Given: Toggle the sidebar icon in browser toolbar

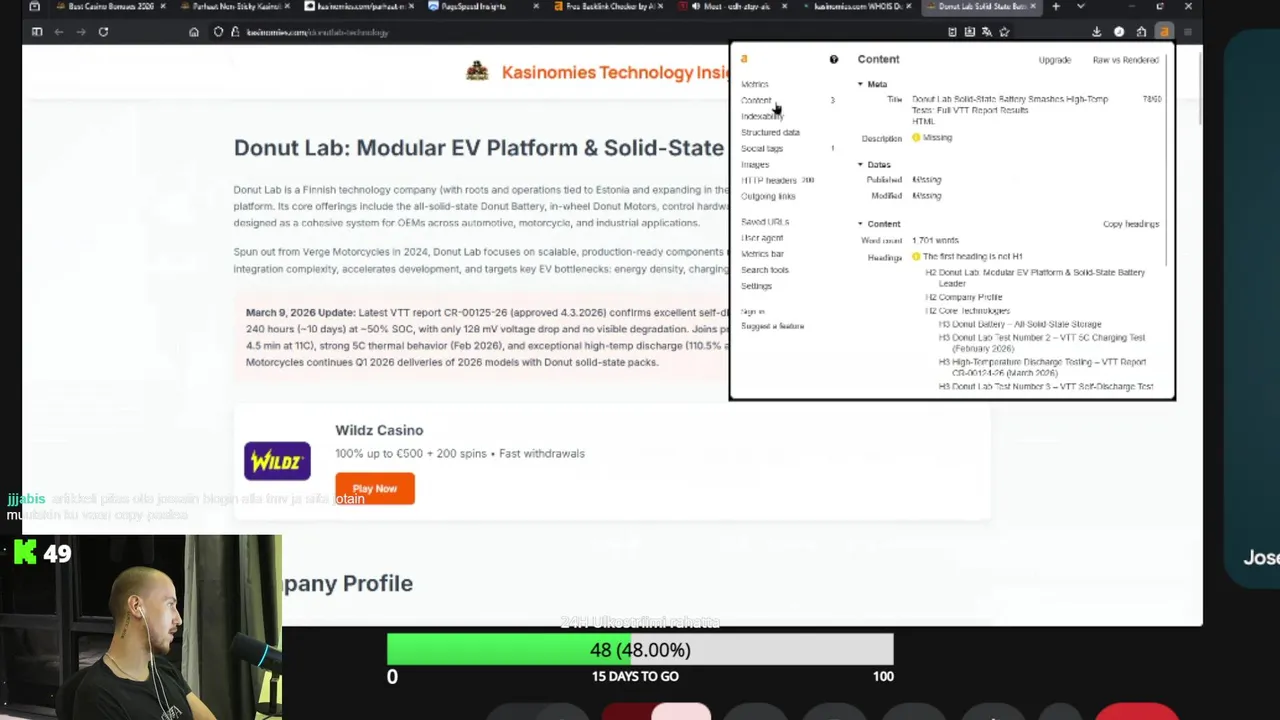Looking at the screenshot, I should pyautogui.click(x=37, y=32).
